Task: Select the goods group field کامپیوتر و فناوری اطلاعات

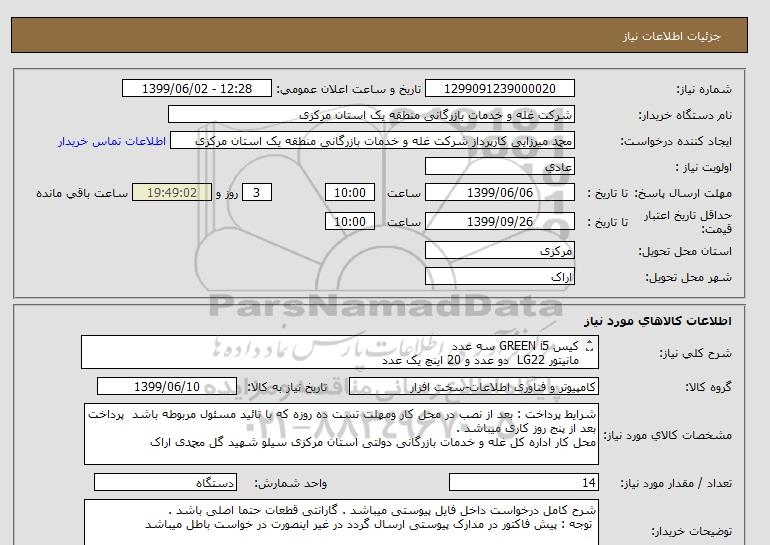Action: pos(474,387)
